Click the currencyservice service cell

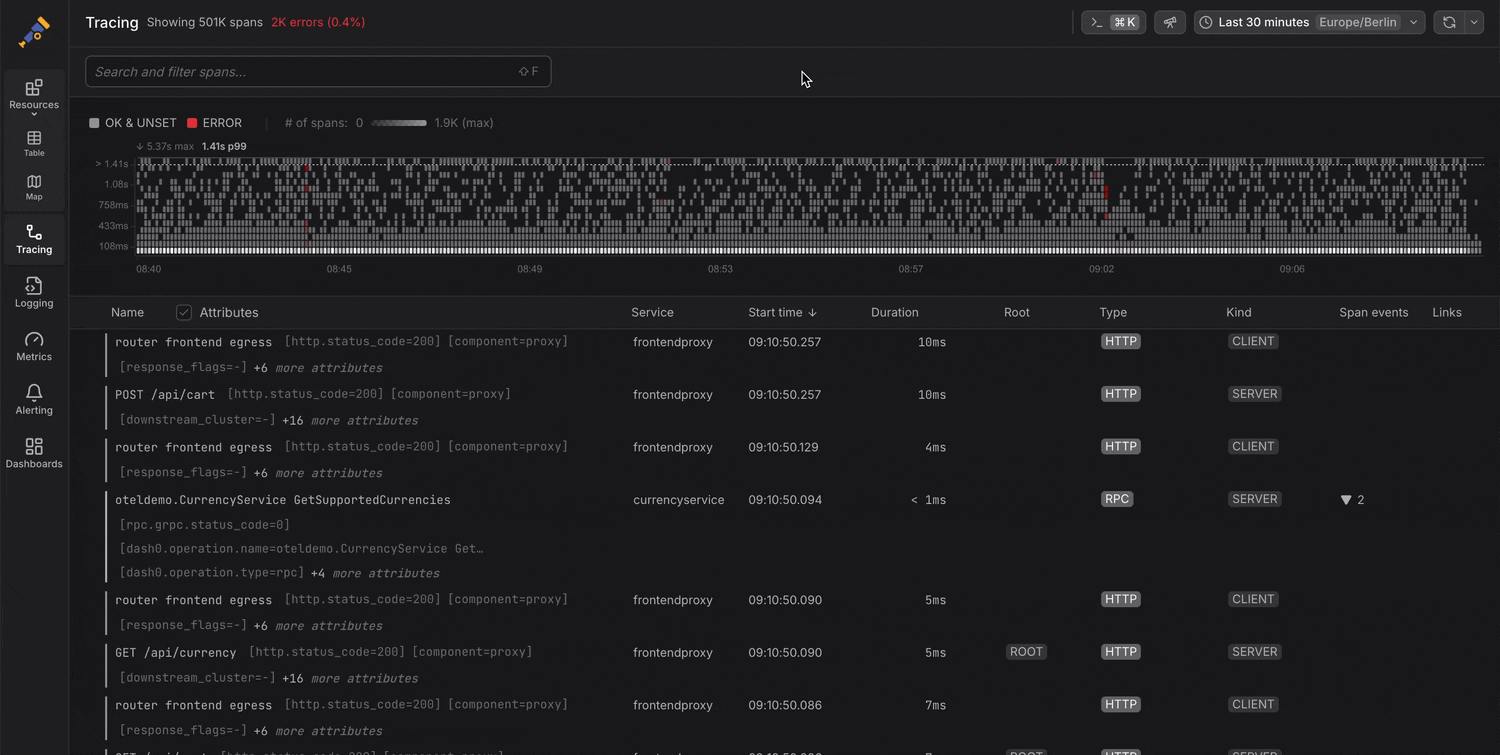[678, 500]
